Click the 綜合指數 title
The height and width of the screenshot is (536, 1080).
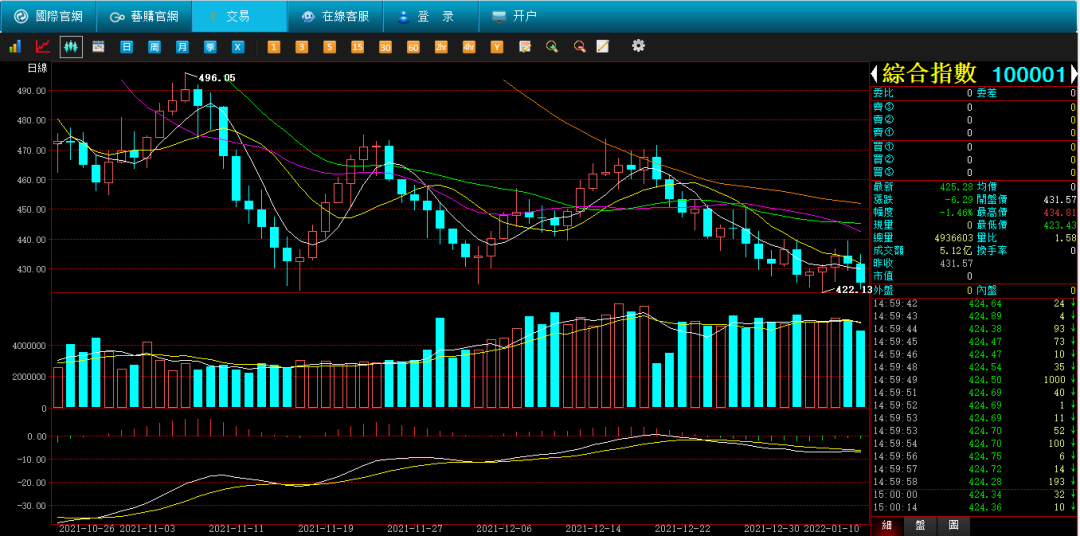929,74
